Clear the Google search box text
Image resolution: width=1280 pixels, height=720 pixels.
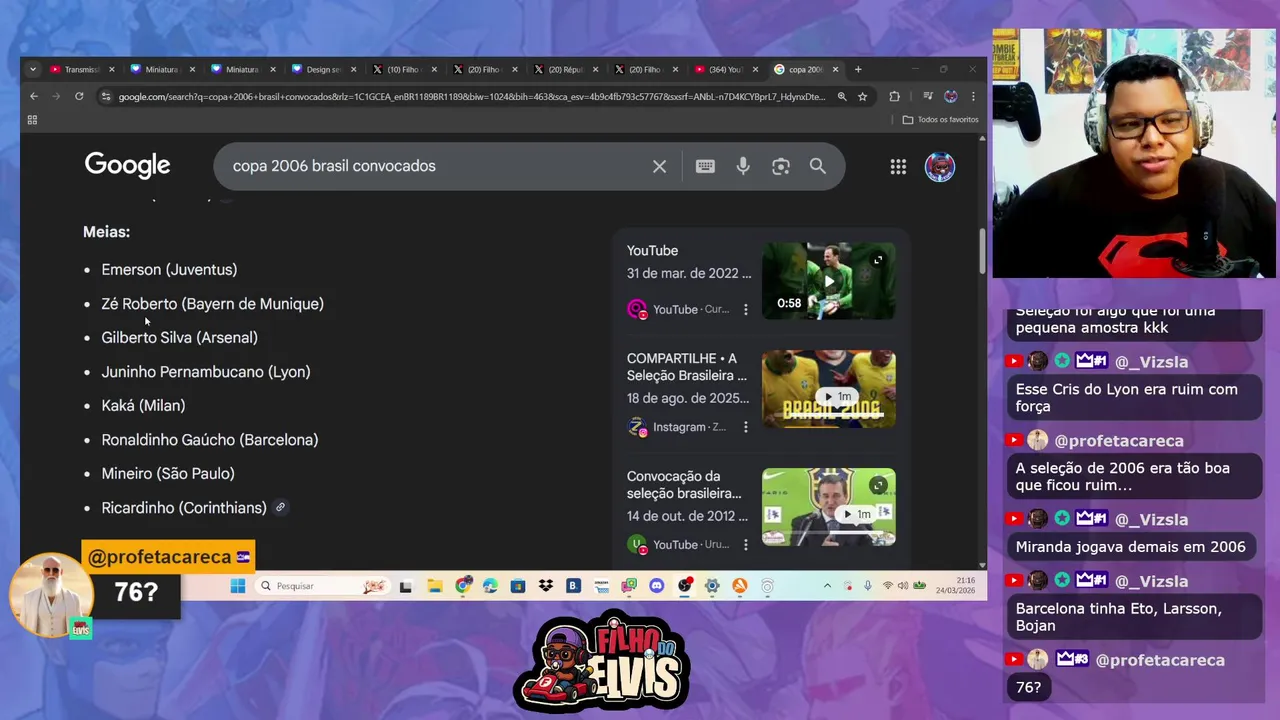(x=659, y=166)
